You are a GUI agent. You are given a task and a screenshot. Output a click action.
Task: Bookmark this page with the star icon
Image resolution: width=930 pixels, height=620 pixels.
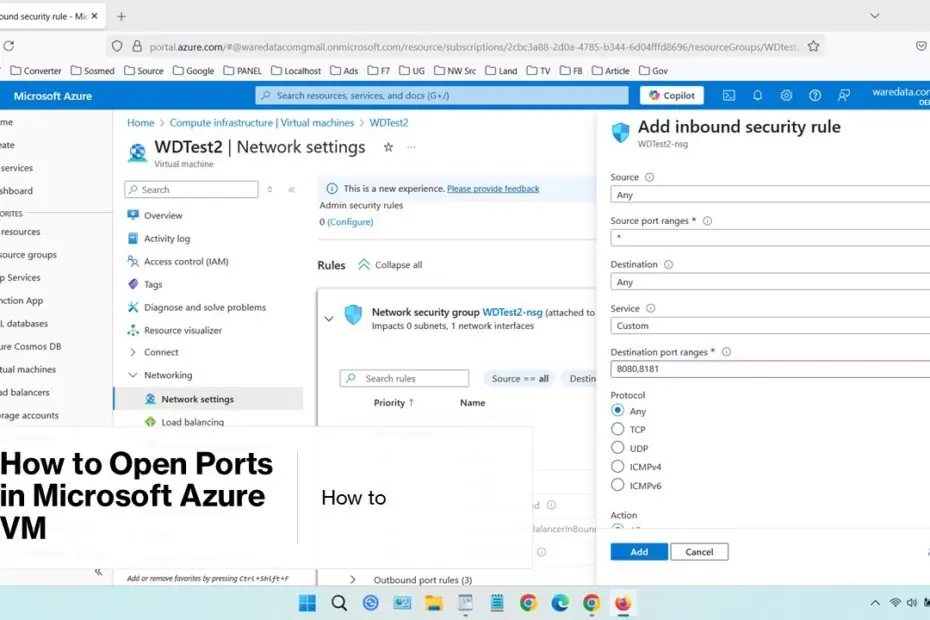[x=813, y=46]
